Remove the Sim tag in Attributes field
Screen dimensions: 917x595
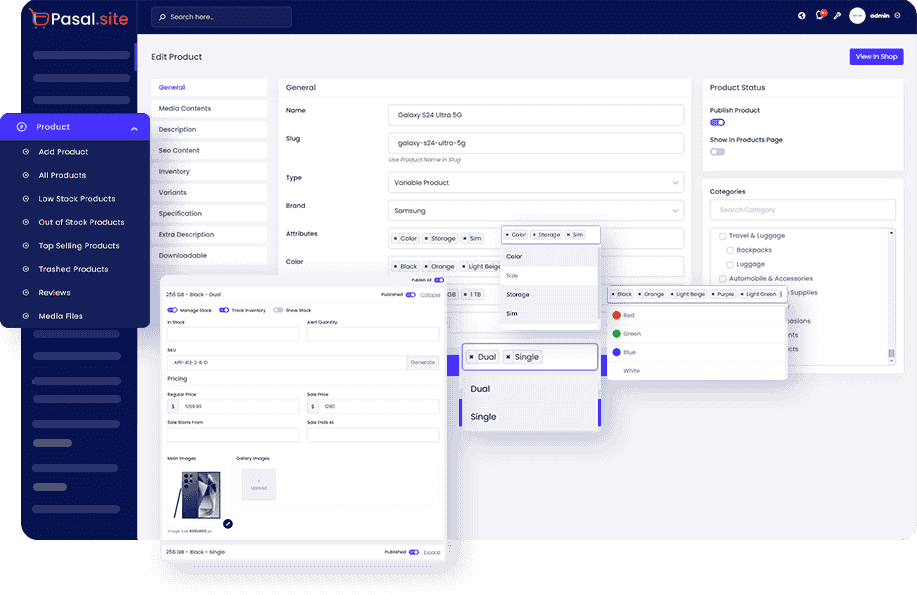[465, 239]
